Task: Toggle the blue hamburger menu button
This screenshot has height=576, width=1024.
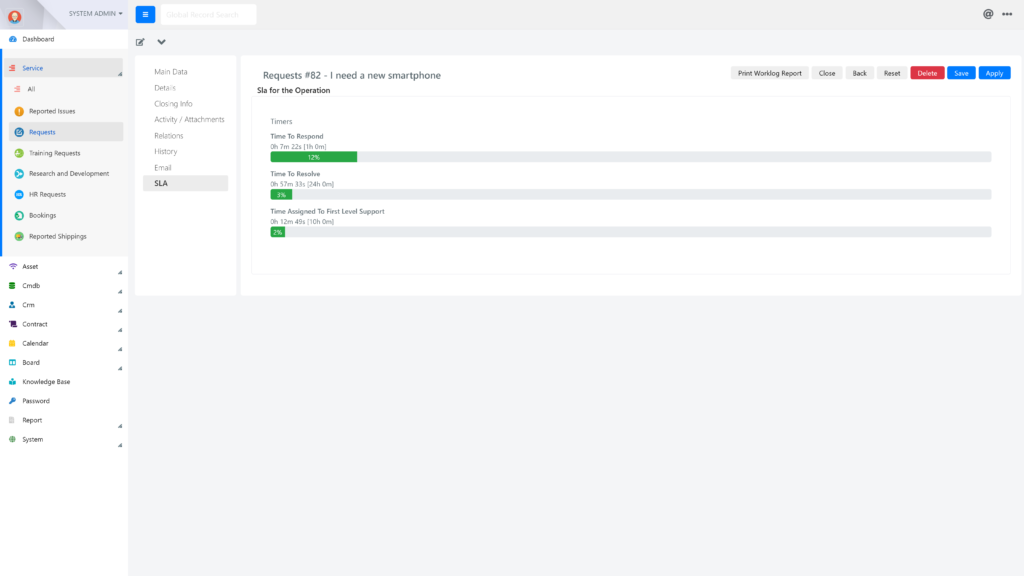Action: (145, 14)
